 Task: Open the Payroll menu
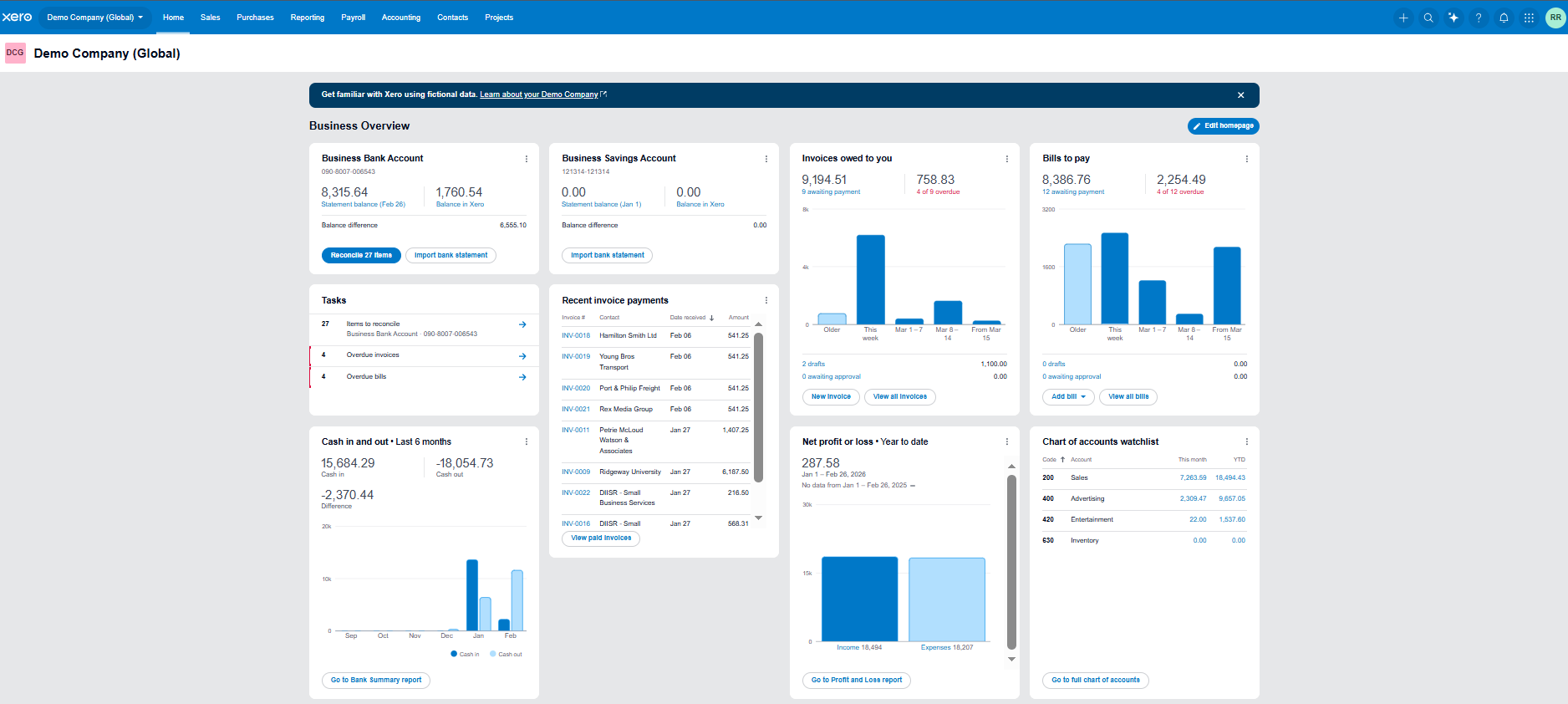click(354, 18)
